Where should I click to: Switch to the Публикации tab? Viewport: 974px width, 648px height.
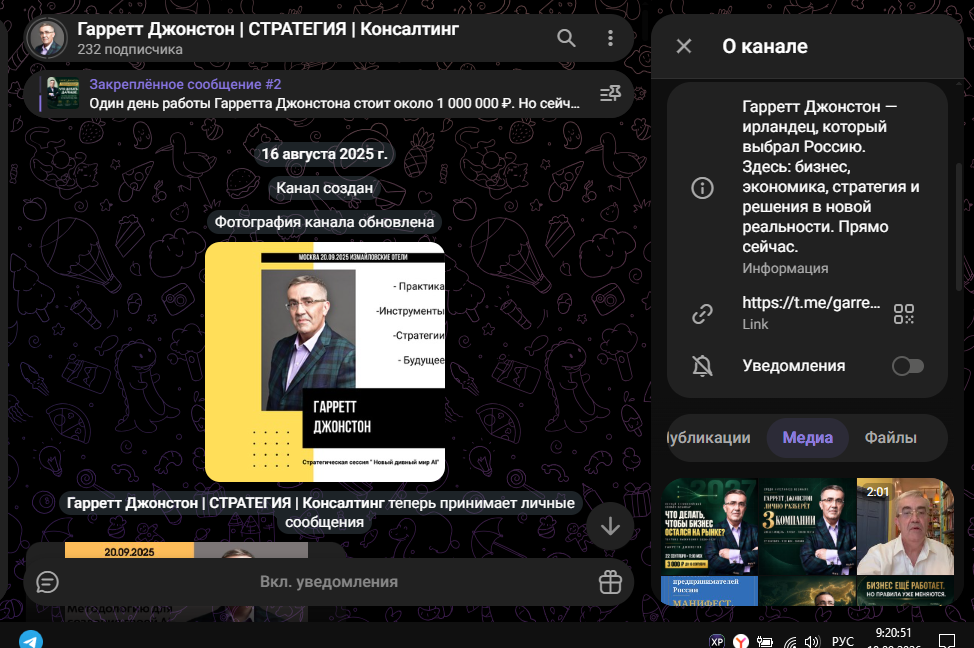709,438
